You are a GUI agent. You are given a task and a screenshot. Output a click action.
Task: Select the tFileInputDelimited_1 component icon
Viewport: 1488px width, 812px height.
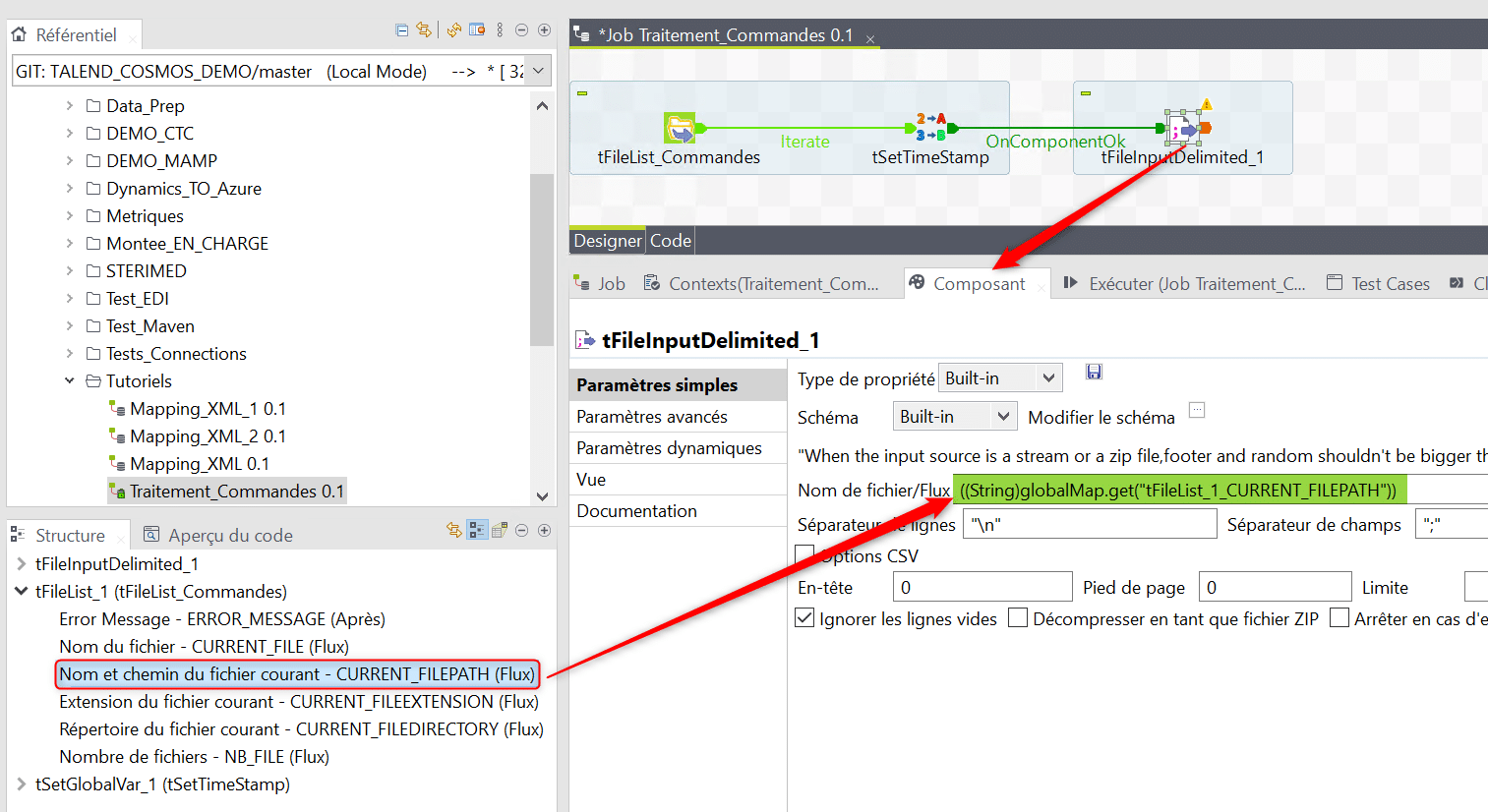(1181, 128)
